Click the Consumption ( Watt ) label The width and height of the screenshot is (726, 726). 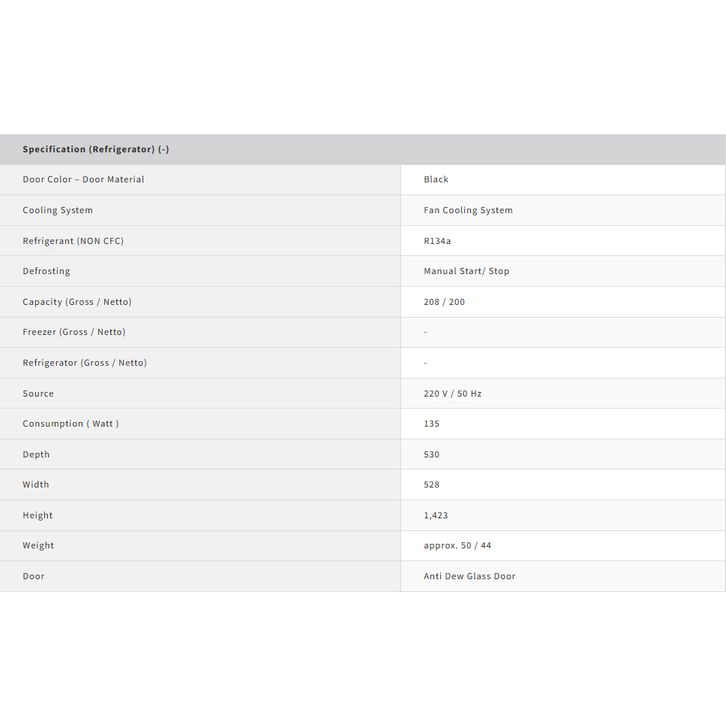(x=71, y=424)
